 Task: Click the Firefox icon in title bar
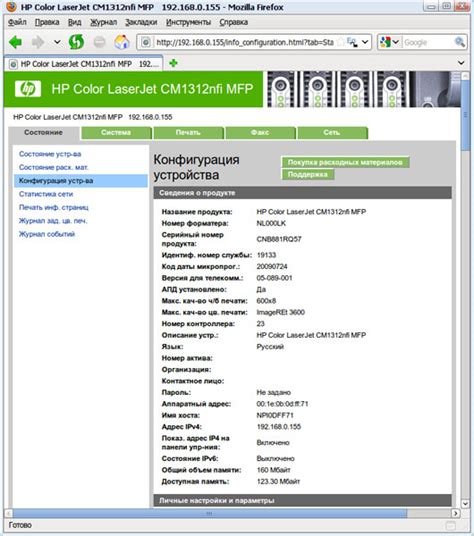11,6
